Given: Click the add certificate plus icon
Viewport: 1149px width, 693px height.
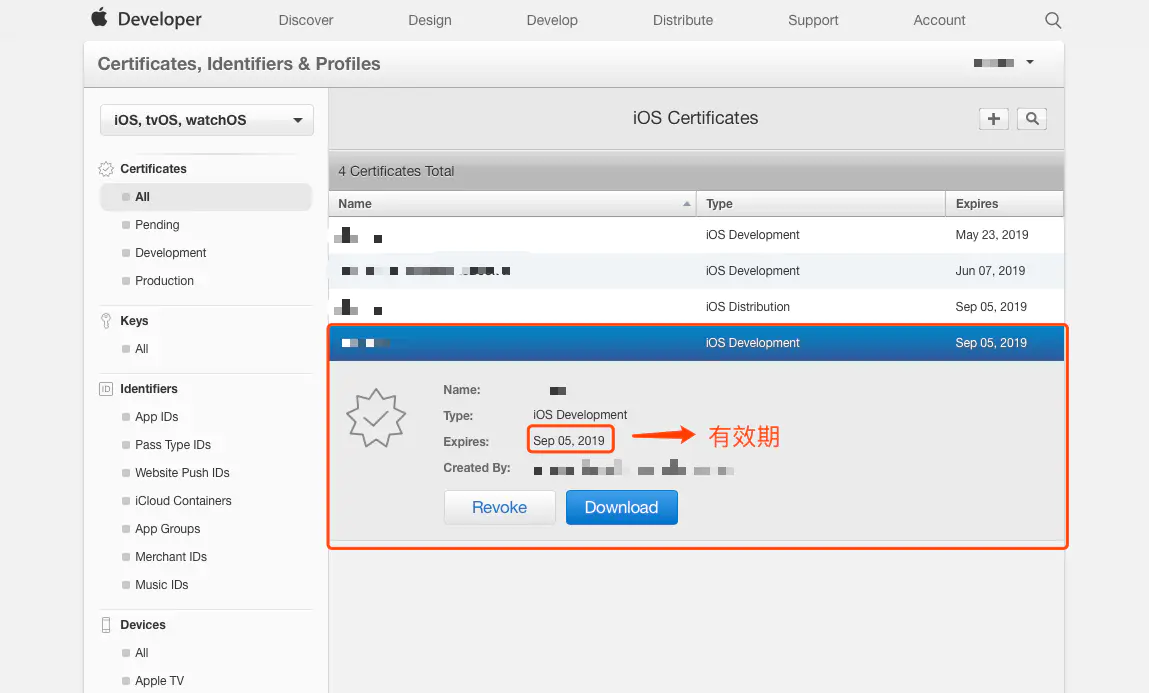Looking at the screenshot, I should tap(994, 119).
